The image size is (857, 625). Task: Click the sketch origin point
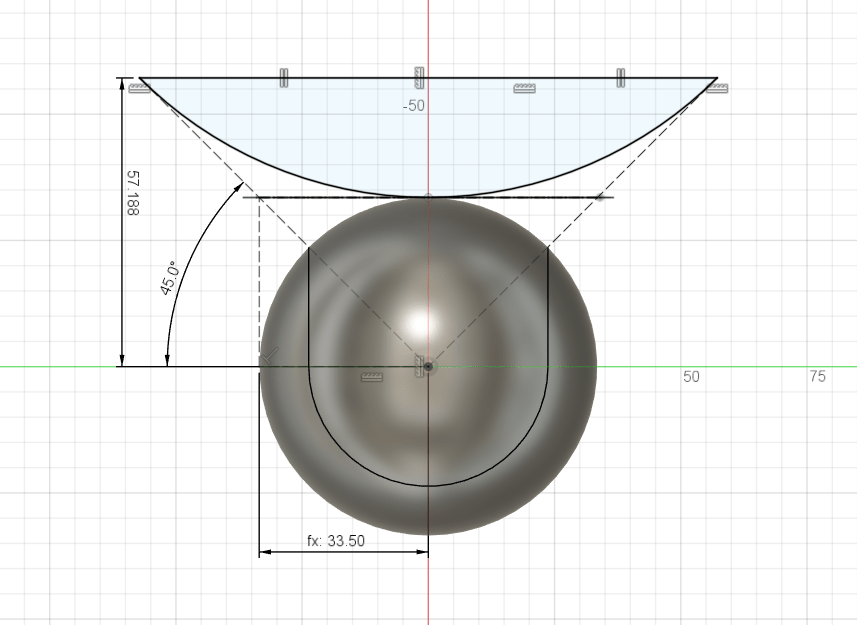[428, 366]
